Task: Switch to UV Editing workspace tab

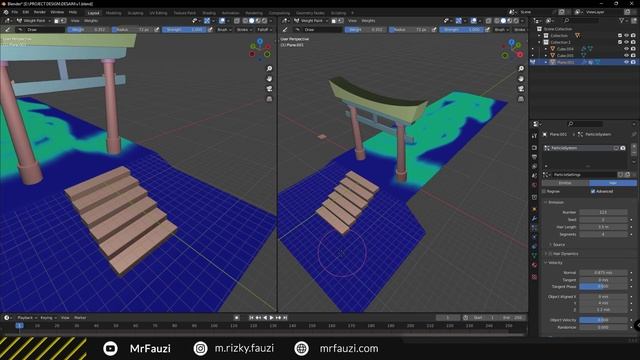Action: point(158,13)
